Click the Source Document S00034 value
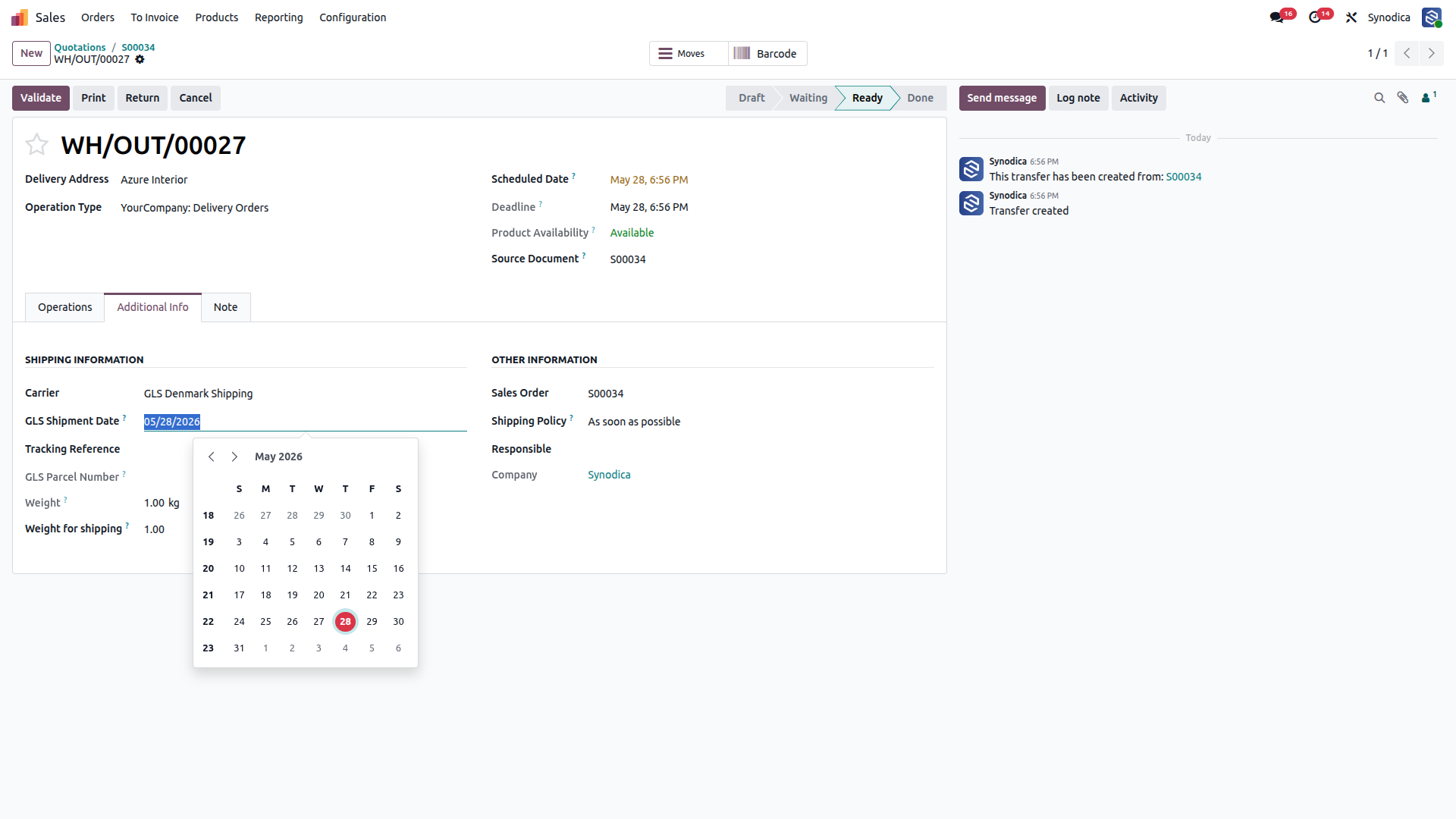The image size is (1456, 819). (x=628, y=259)
